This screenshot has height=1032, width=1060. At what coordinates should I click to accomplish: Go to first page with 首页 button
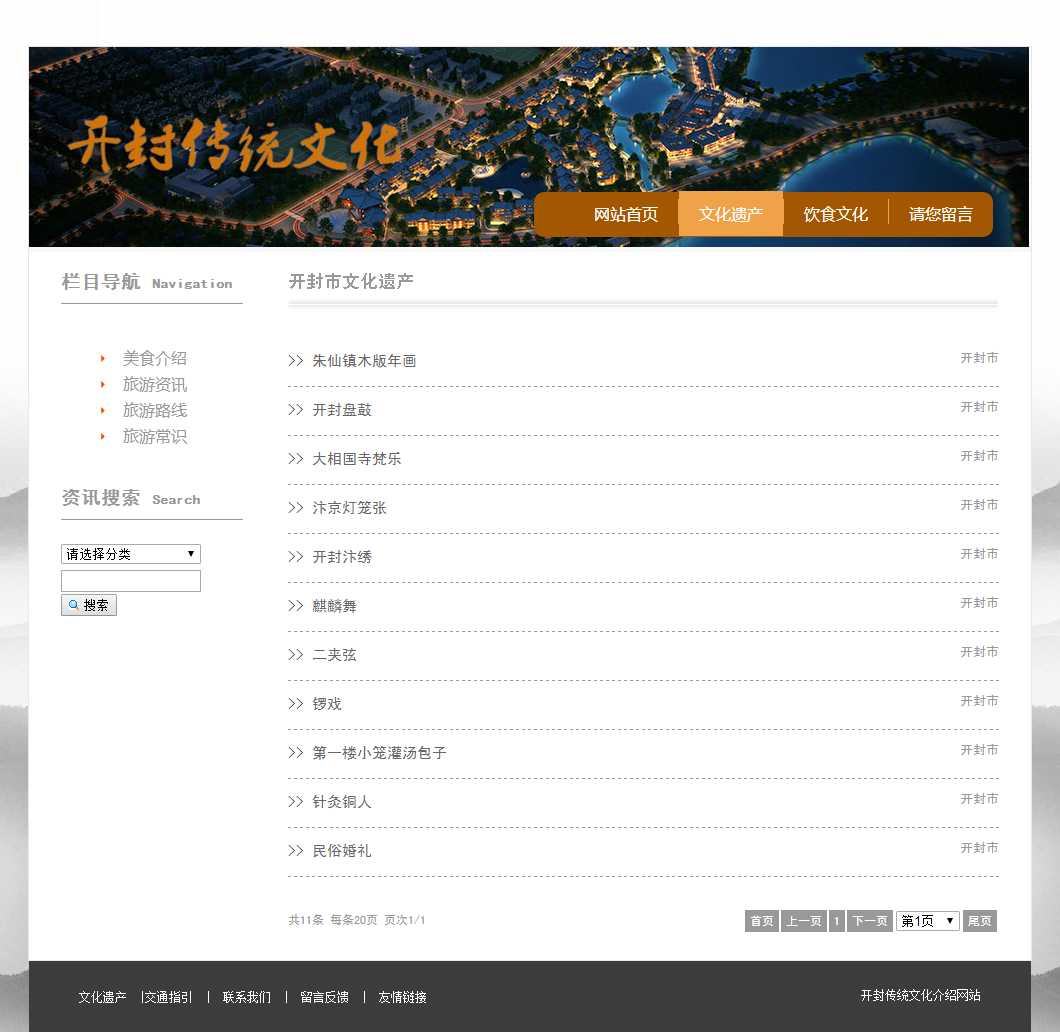[762, 921]
